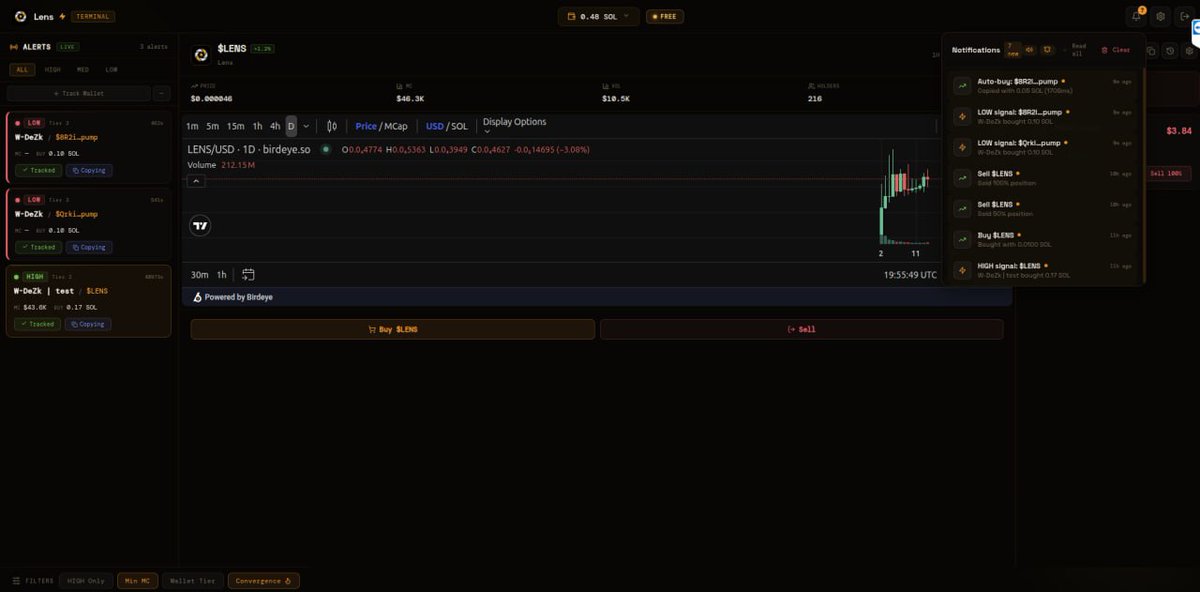Click the $LENS token avatar icon

pyautogui.click(x=201, y=54)
